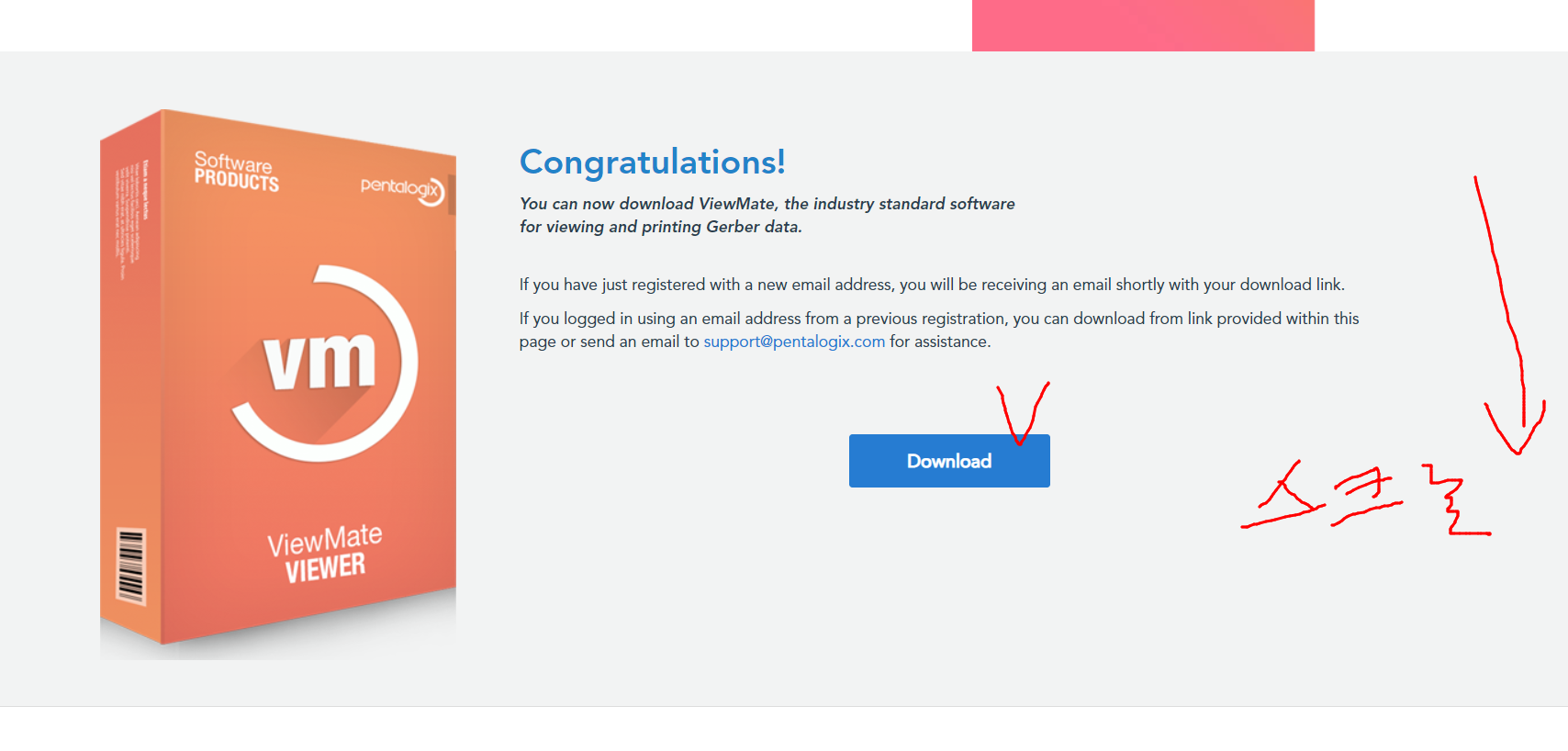This screenshot has height=751, width=1568.
Task: Click the "If you have just registered" paragraph
Action: click(932, 285)
